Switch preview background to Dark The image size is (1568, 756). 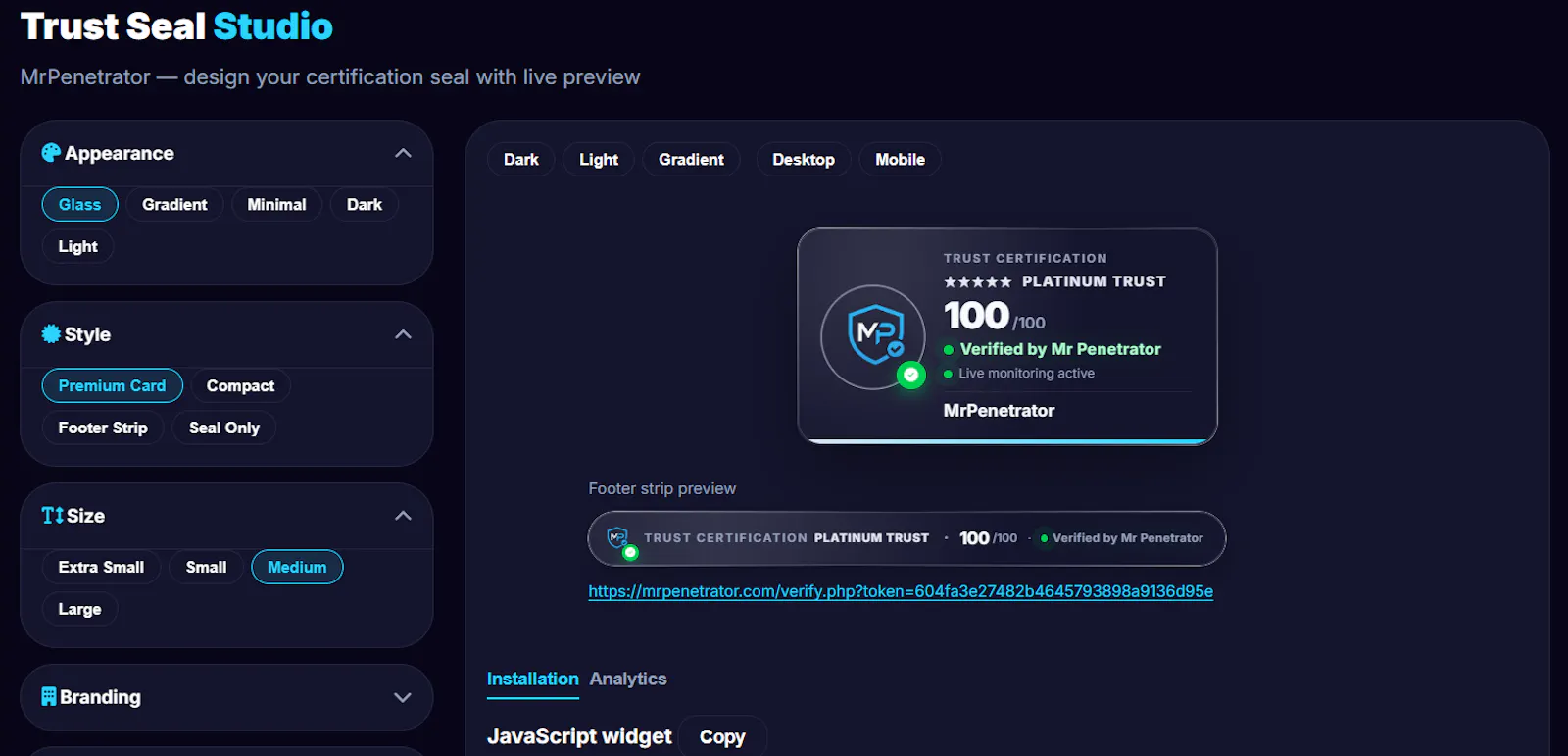521,160
